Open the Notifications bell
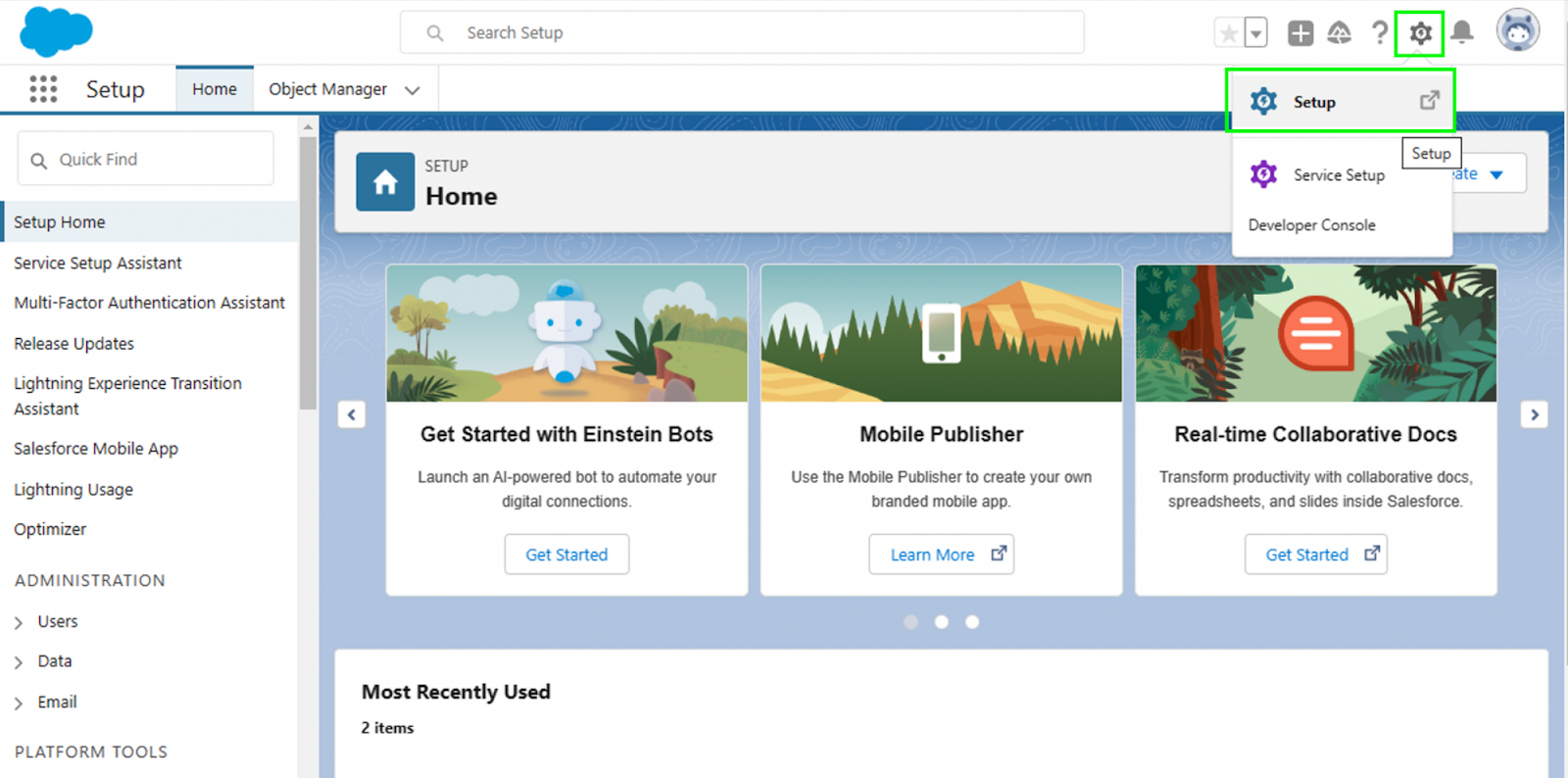The image size is (1568, 778). (1462, 32)
